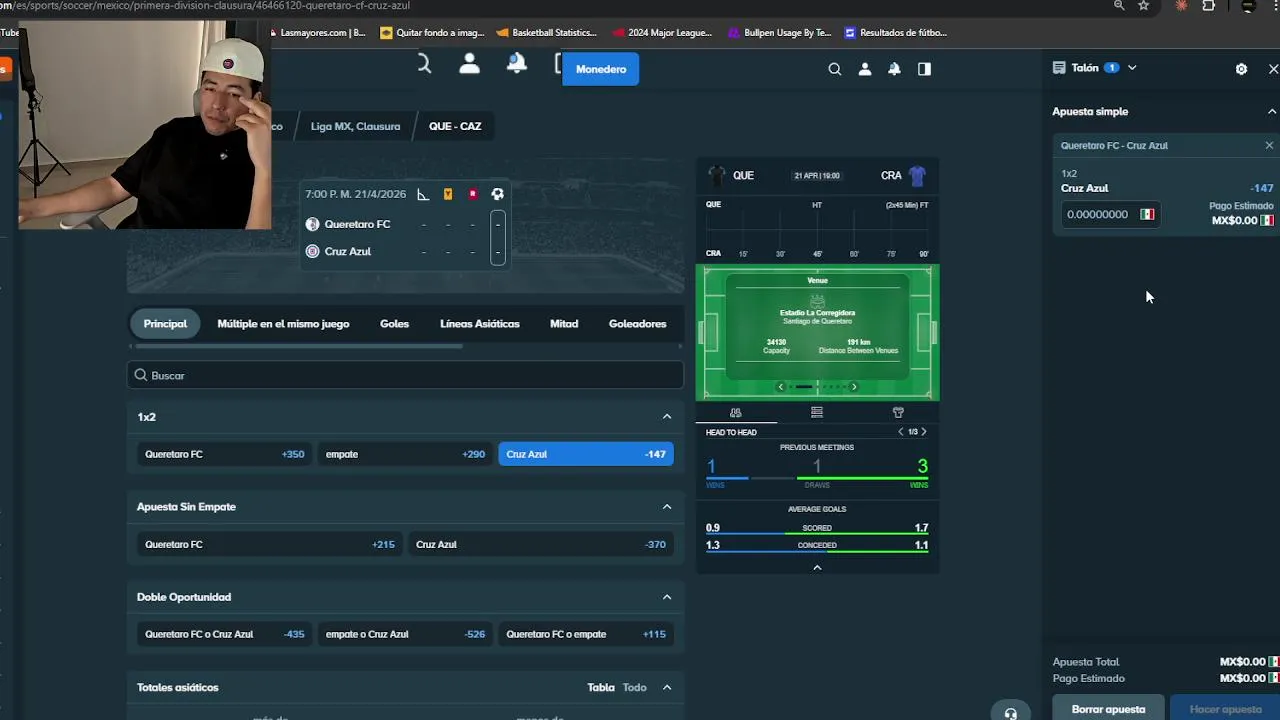
Task: Click Hacer apuesta button
Action: [1225, 708]
